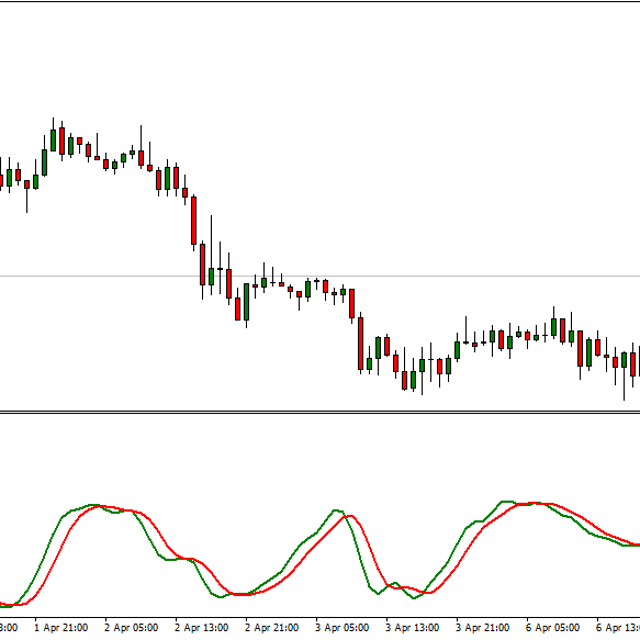Click the 2 Apr 13:00 time marker
The width and height of the screenshot is (640, 640).
(202, 628)
